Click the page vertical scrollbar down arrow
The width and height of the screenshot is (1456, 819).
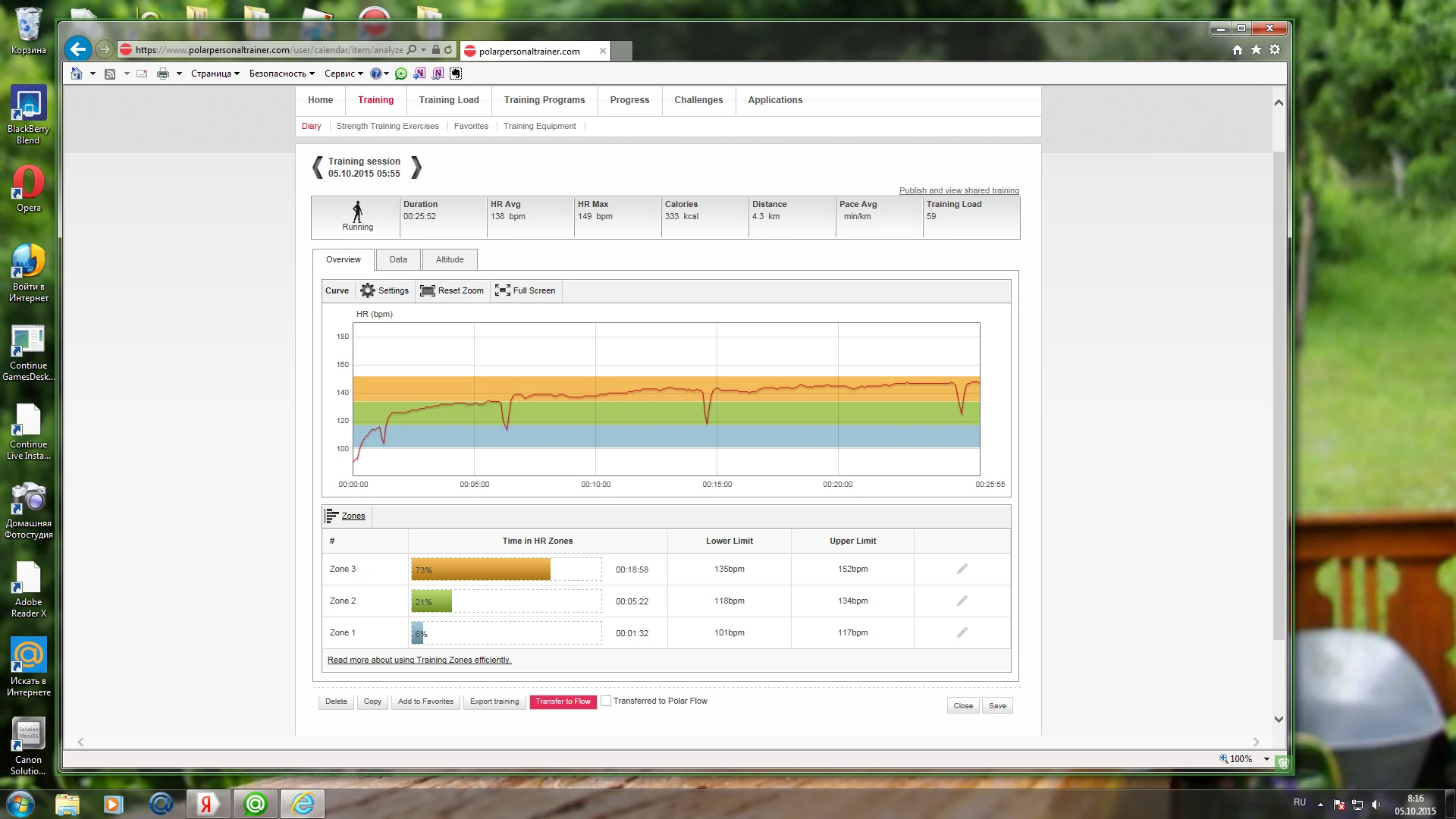[x=1279, y=719]
